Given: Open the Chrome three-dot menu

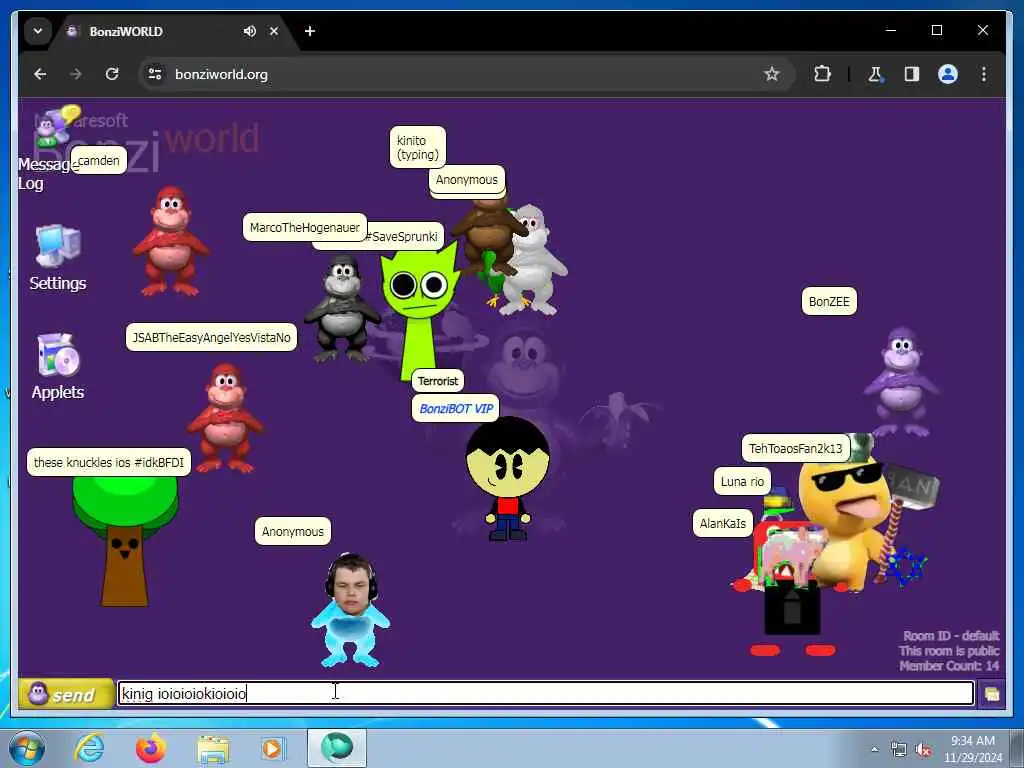Looking at the screenshot, I should coord(984,74).
